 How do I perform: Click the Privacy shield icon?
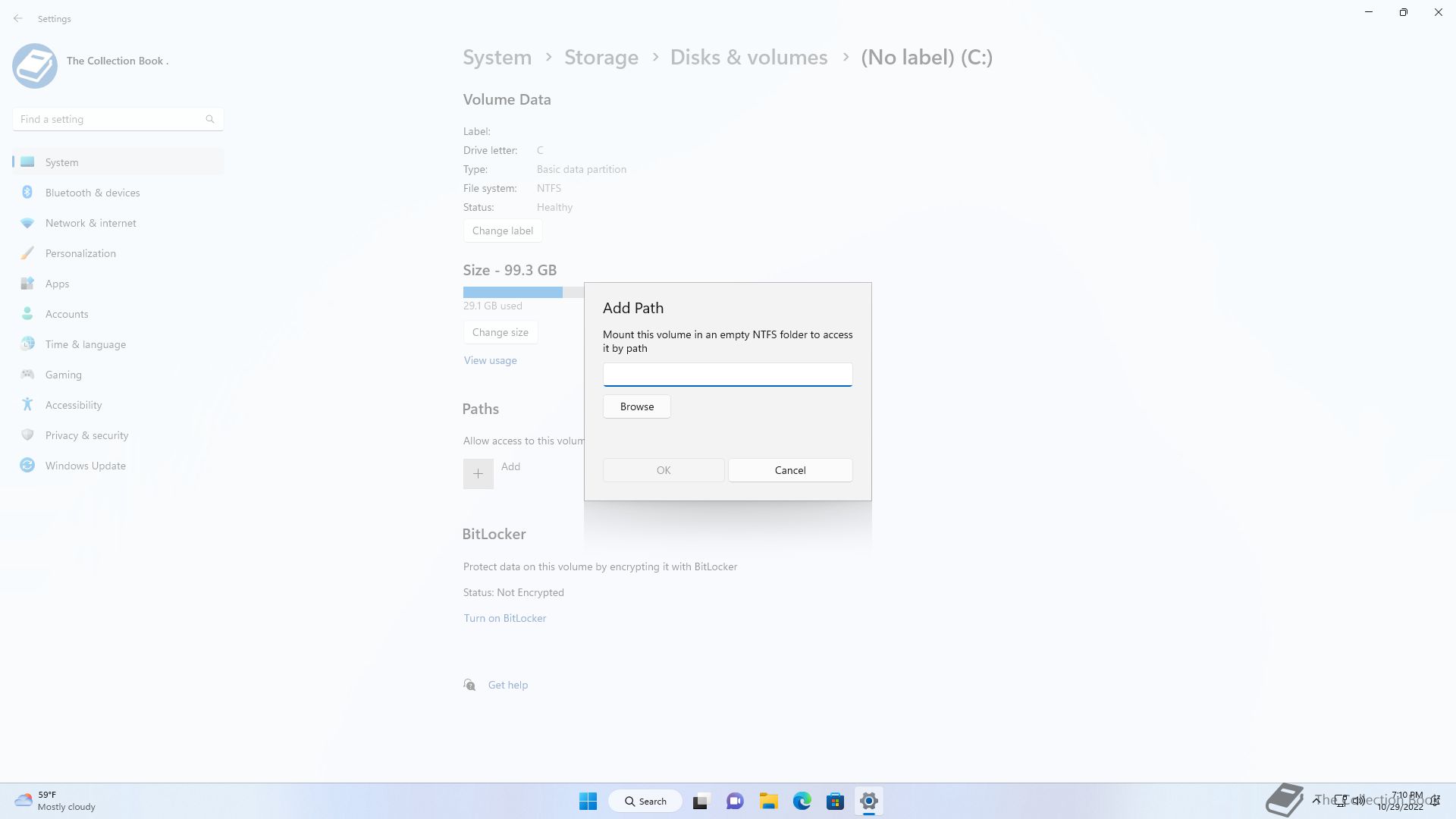27,435
